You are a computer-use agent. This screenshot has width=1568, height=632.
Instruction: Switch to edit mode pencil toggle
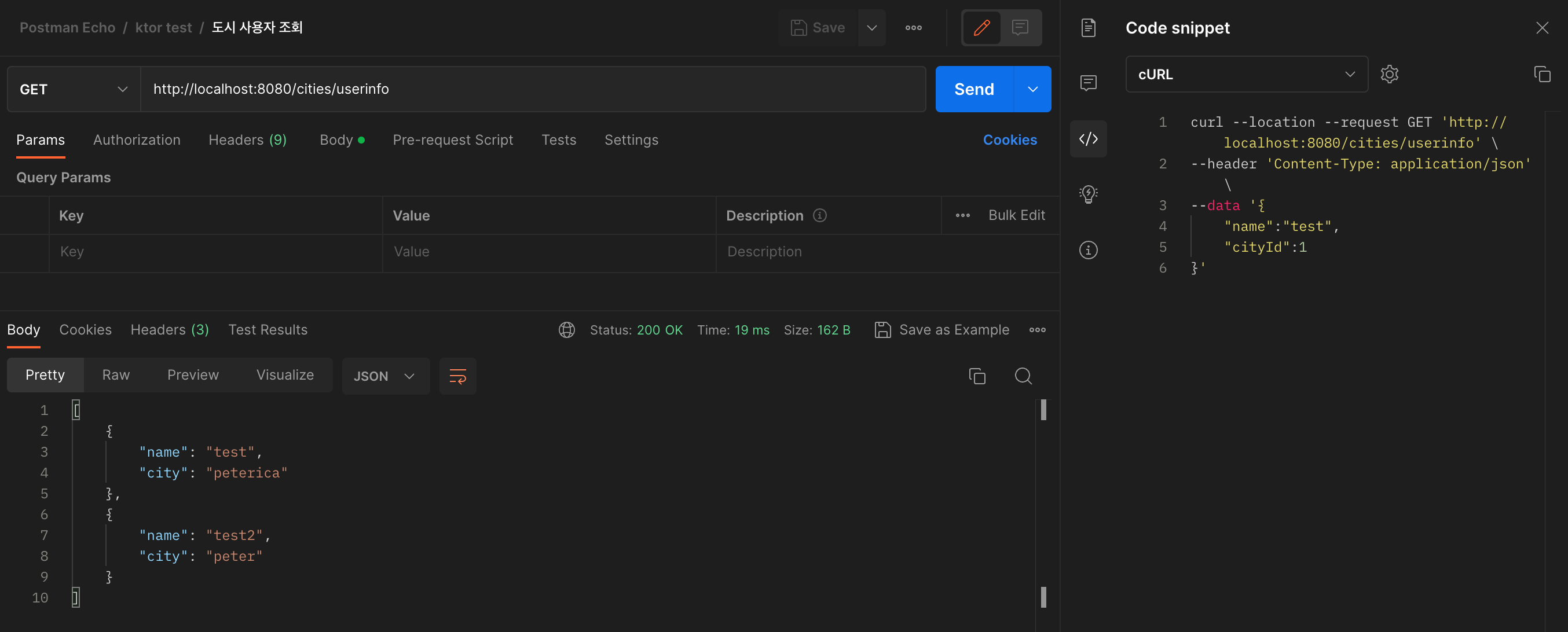[981, 27]
